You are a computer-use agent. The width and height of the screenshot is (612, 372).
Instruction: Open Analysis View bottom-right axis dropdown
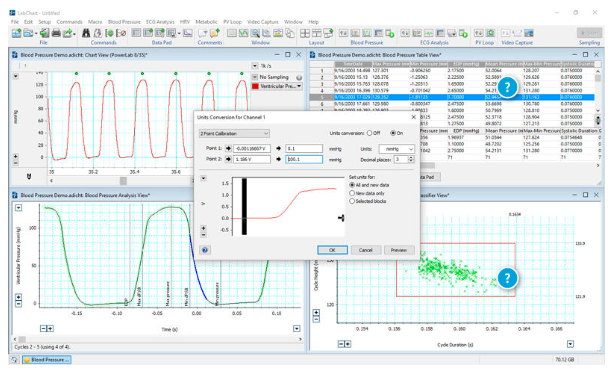[297, 329]
